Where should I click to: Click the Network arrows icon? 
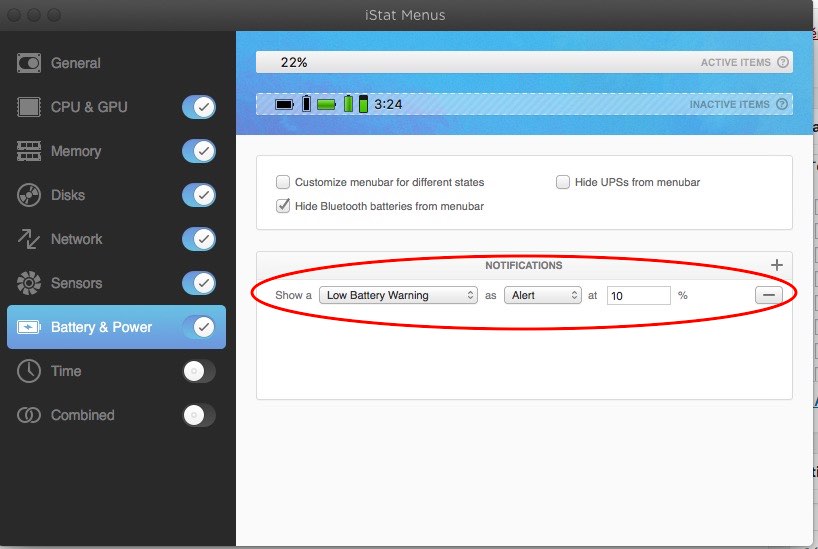pos(29,239)
